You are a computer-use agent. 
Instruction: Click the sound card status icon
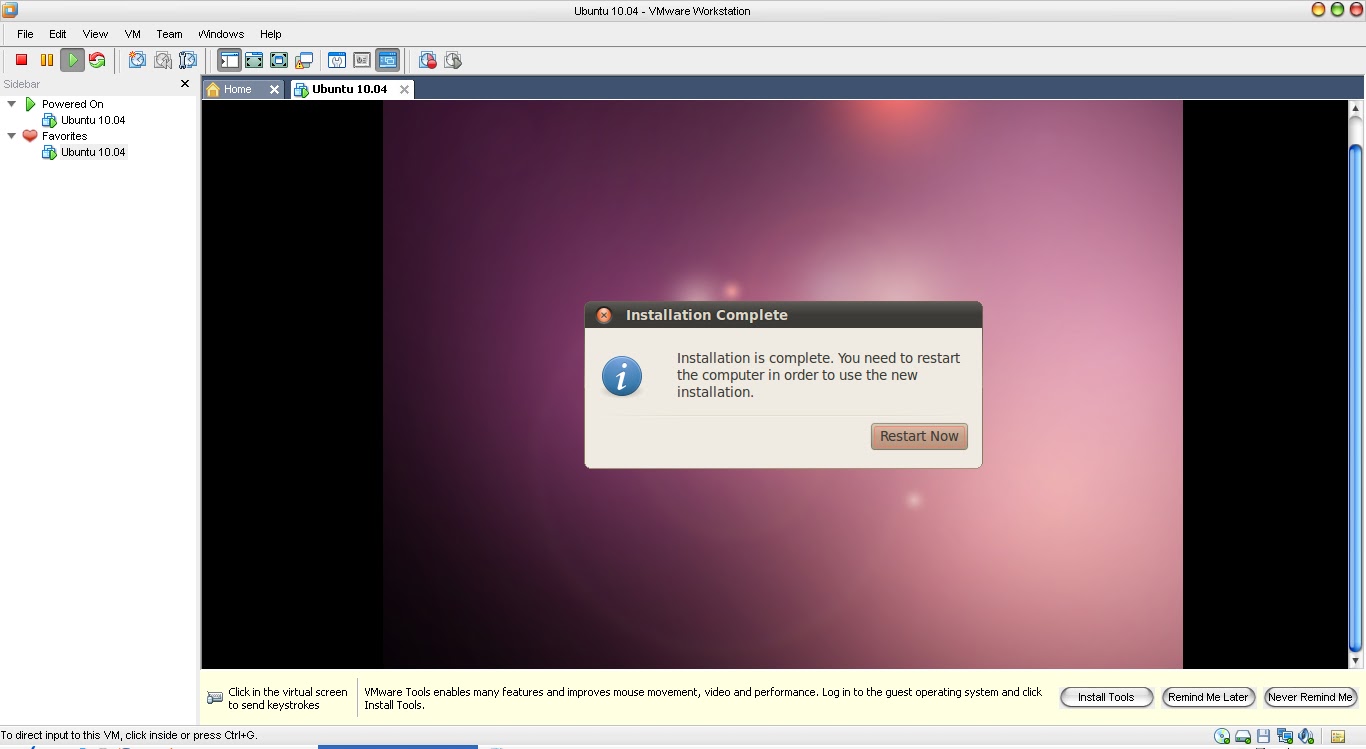(1306, 737)
